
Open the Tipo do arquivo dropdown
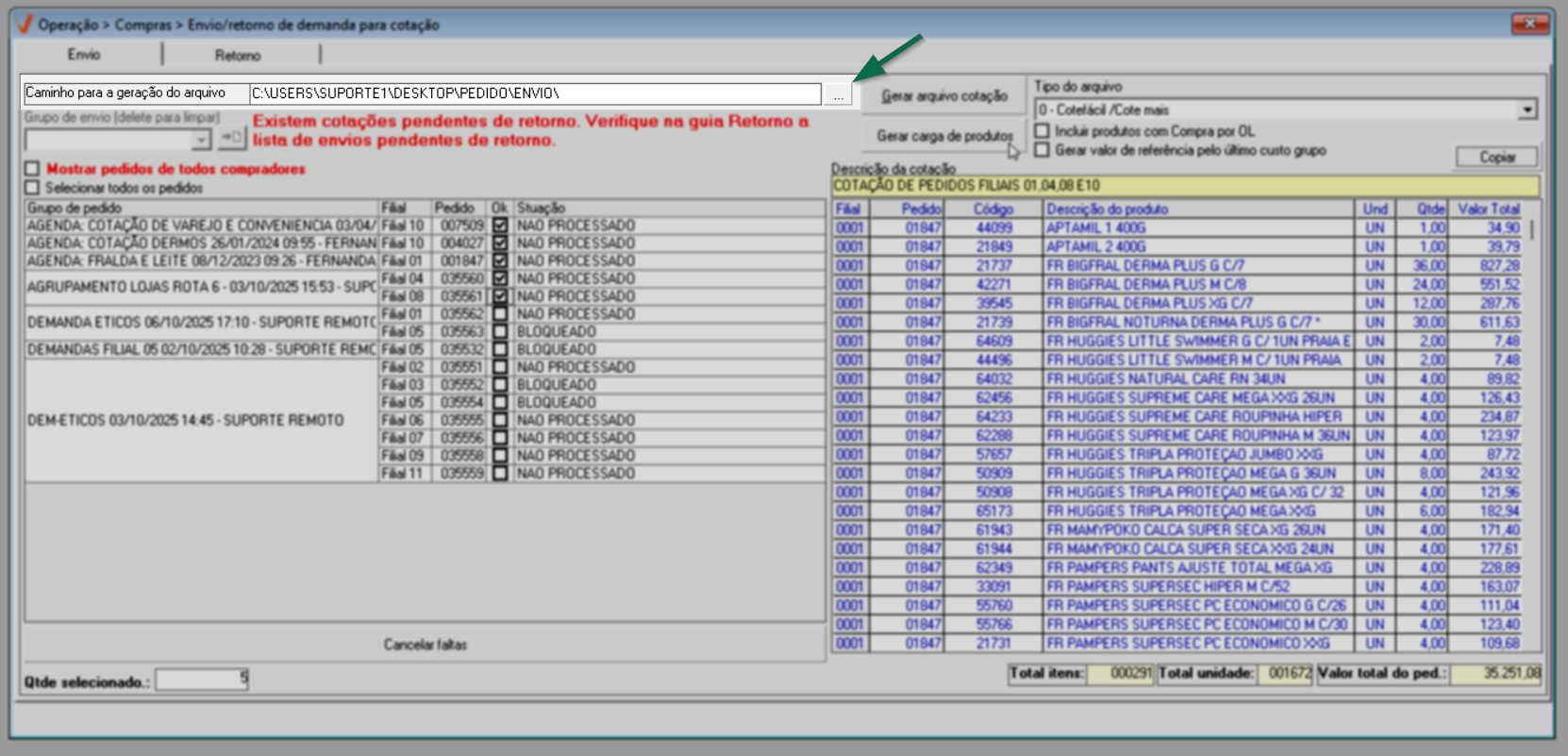[x=1526, y=110]
